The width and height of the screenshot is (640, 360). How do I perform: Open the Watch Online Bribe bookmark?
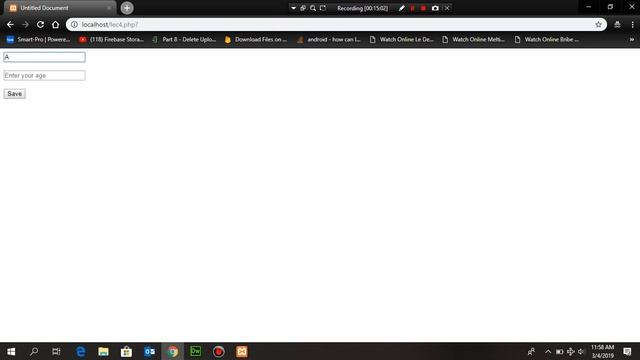point(546,40)
